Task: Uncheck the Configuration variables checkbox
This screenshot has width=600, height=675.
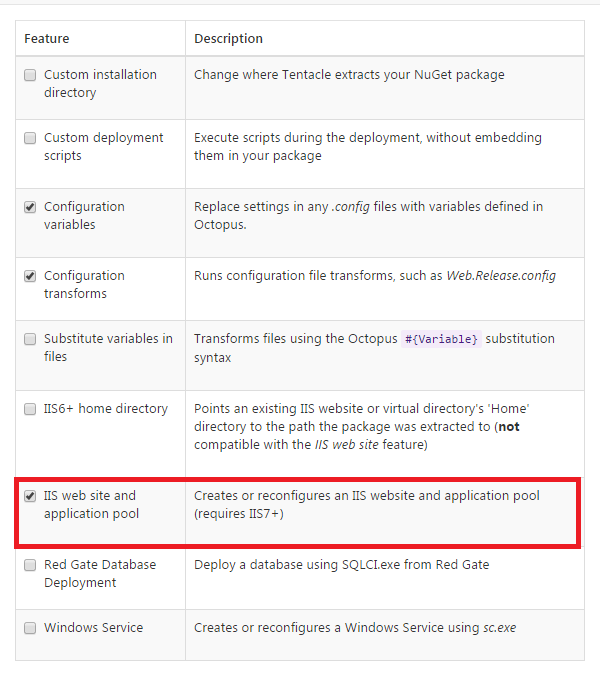Action: [x=30, y=207]
